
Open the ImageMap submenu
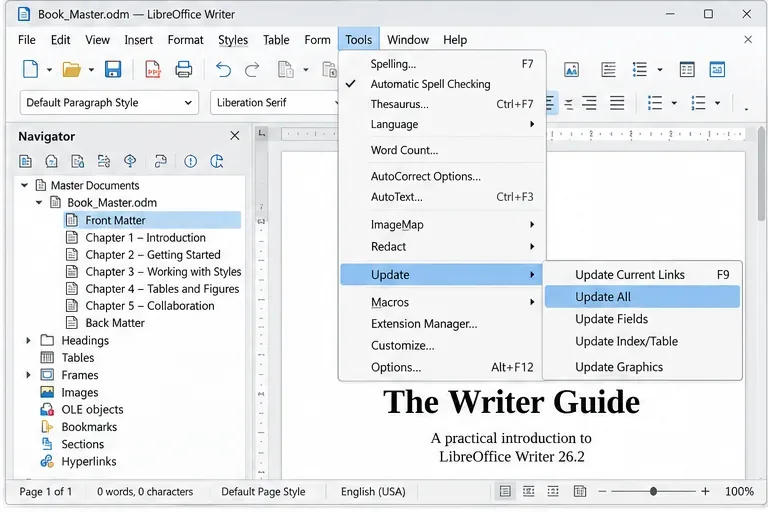click(442, 225)
